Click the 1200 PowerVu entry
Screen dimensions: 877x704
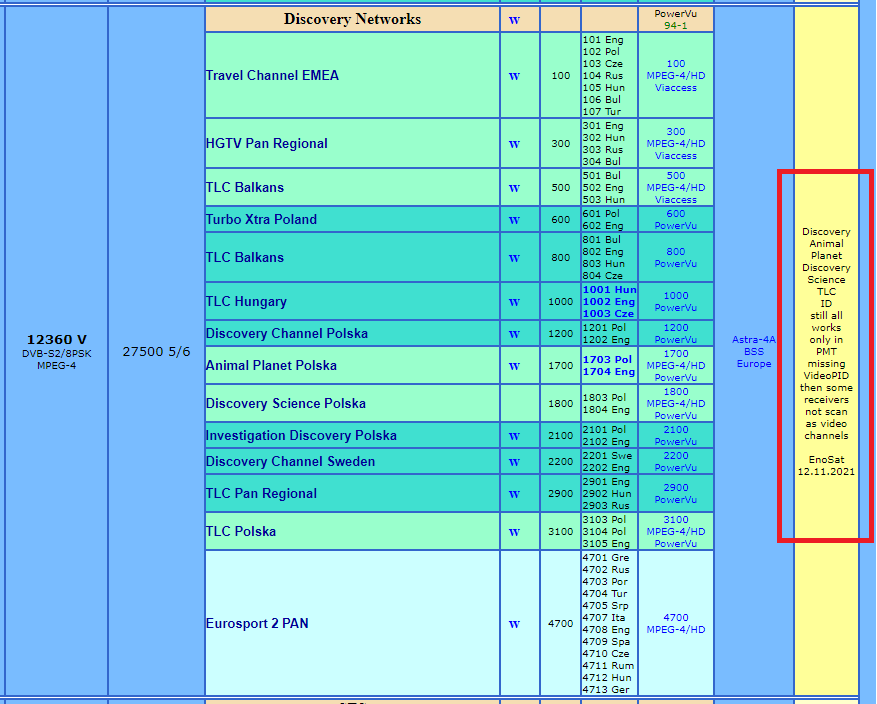[x=676, y=333]
